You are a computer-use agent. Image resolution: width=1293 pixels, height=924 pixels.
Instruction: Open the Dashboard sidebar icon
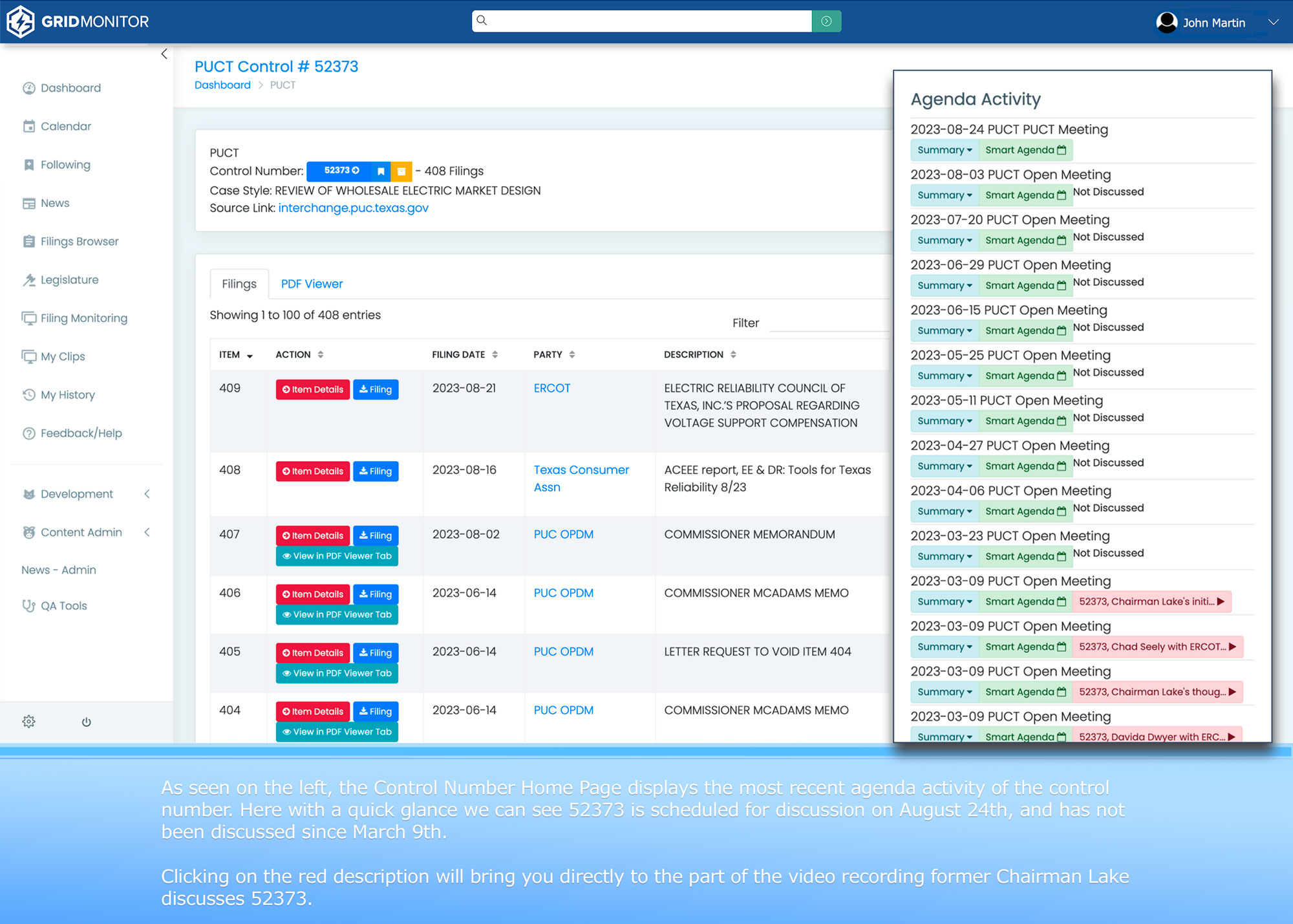[29, 88]
